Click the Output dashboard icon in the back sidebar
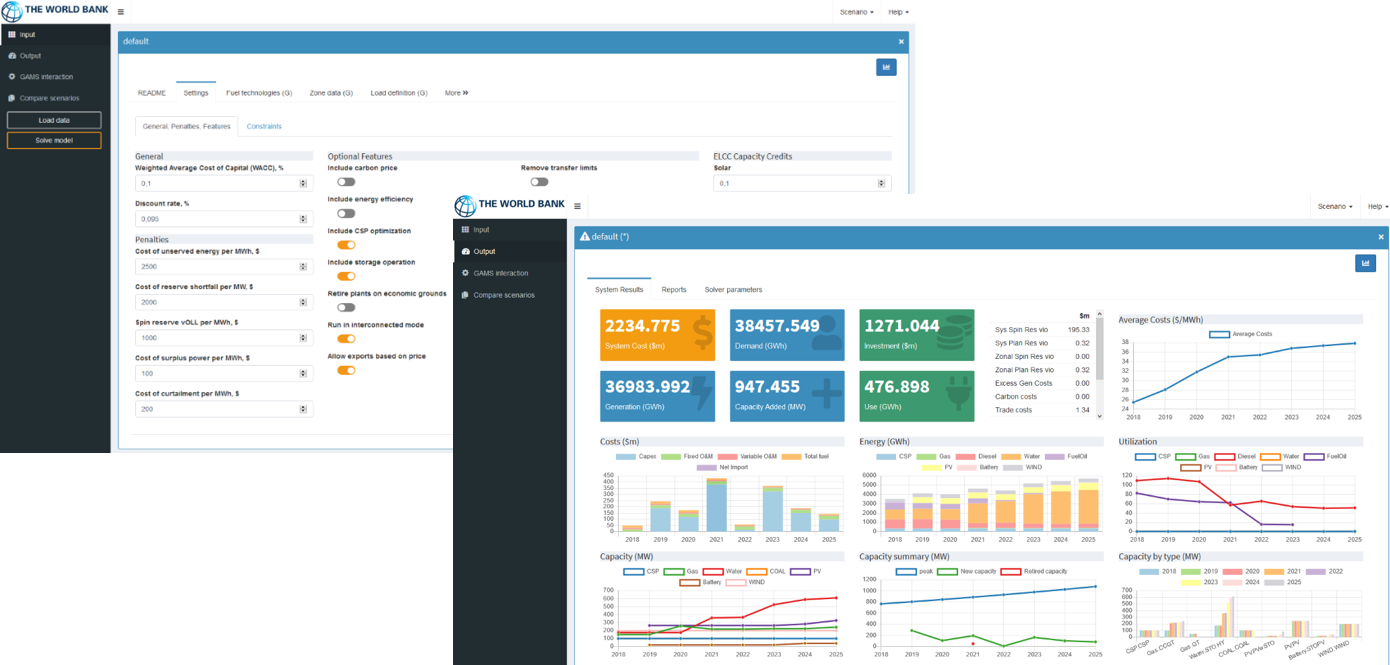 12,56
